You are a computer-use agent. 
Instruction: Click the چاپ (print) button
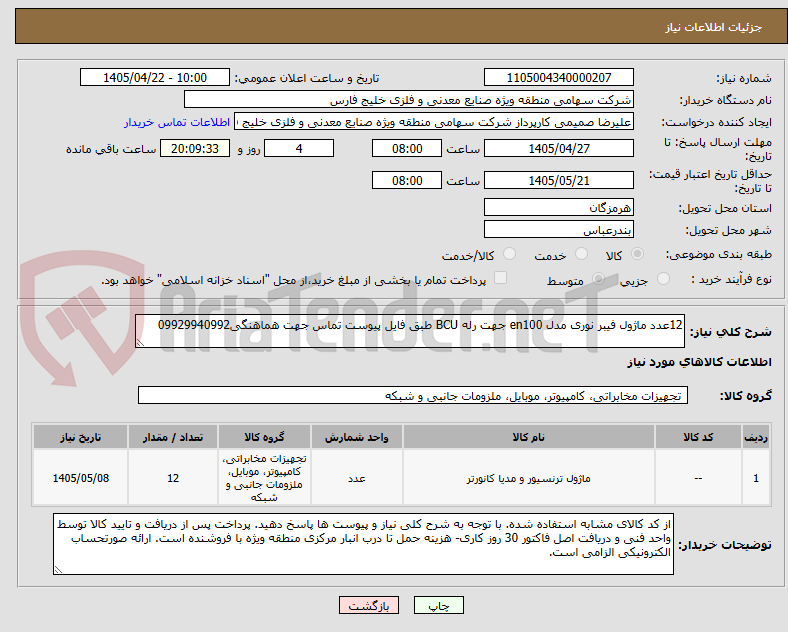tap(438, 605)
